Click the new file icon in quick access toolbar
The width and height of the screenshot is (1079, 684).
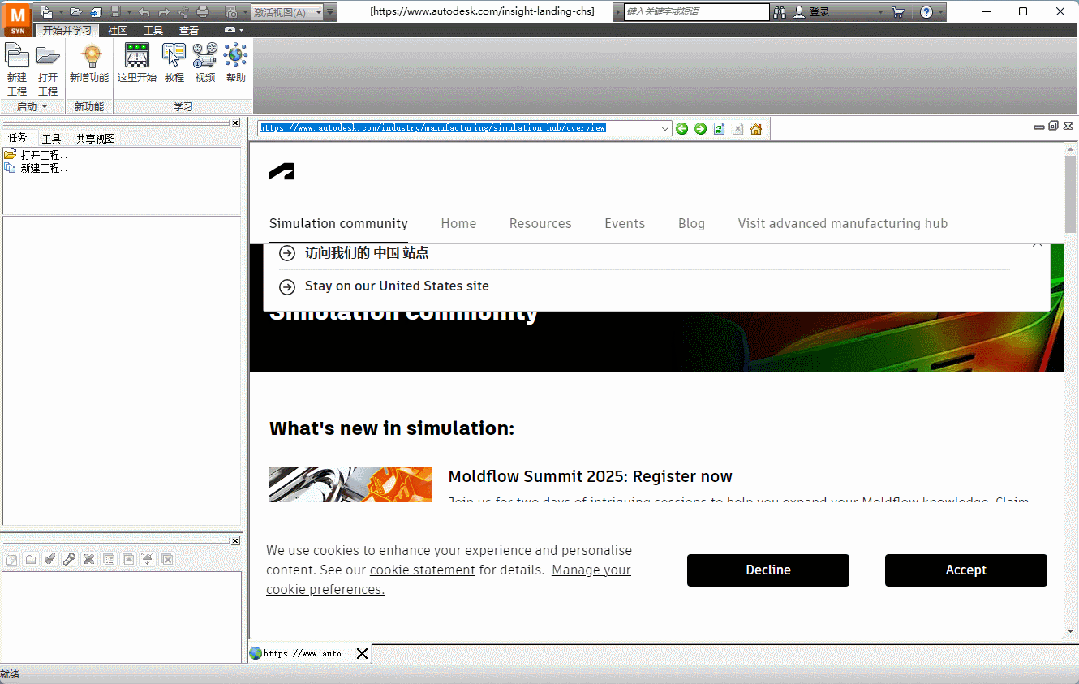(x=46, y=12)
